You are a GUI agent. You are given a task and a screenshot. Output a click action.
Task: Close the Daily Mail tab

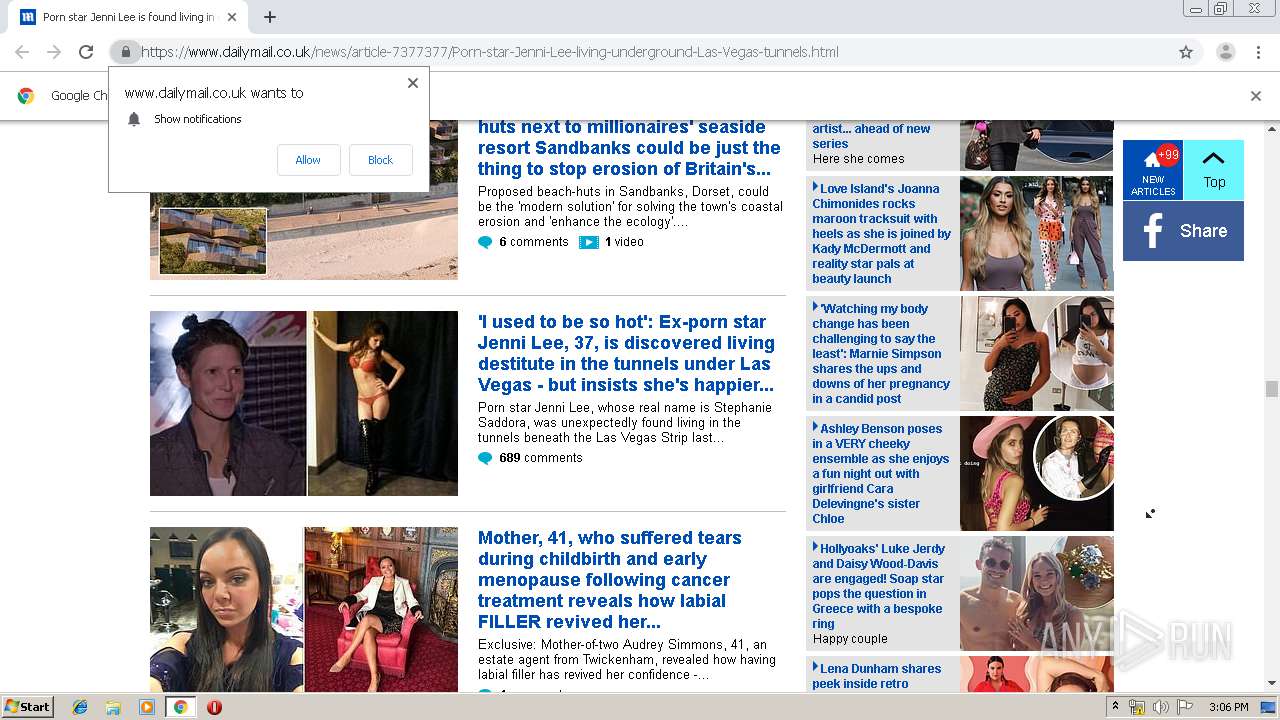(x=232, y=17)
